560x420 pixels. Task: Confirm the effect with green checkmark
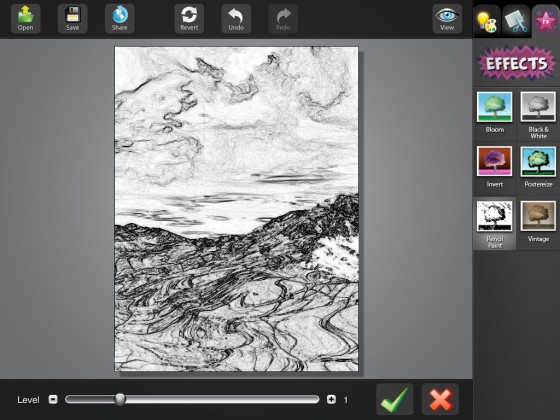coord(395,399)
